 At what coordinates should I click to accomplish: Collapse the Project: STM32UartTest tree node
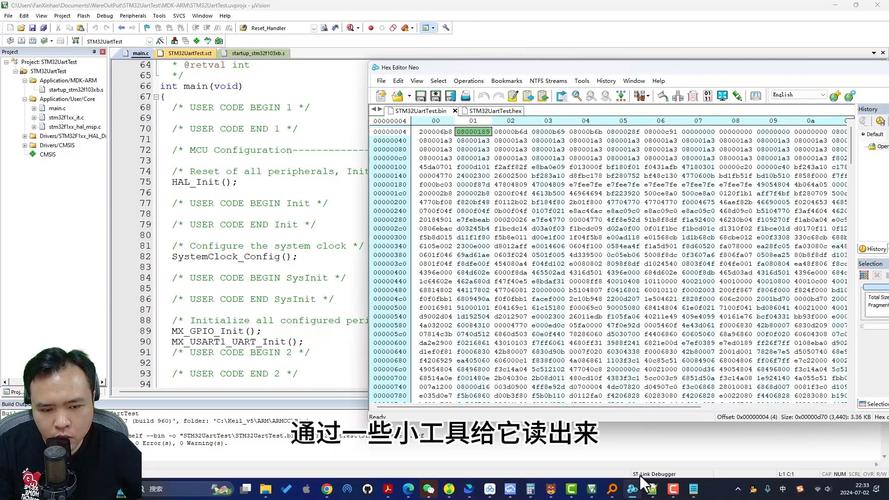click(x=6, y=62)
